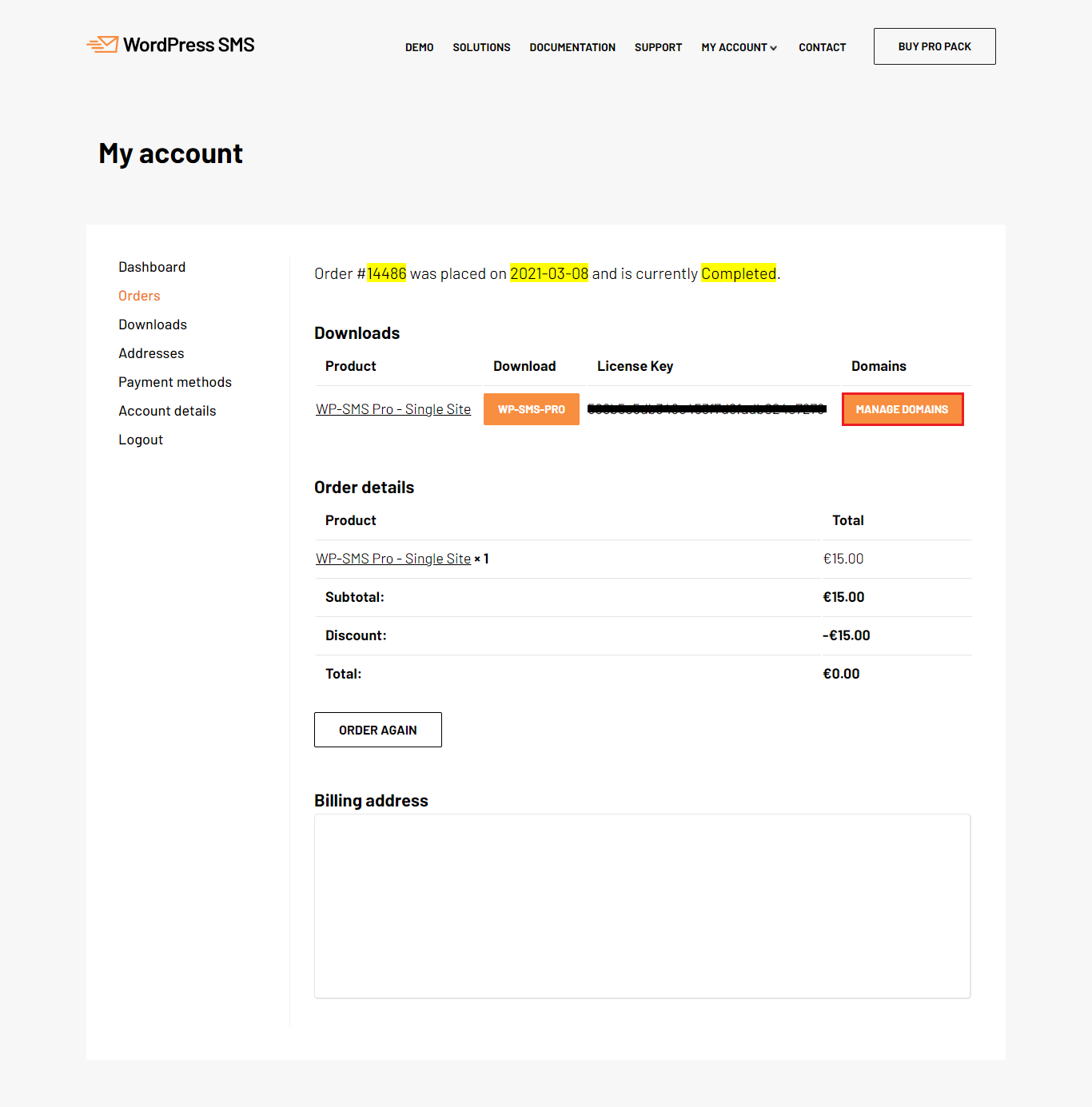Viewport: 1092px width, 1107px height.
Task: Click the Subtotal €15.00 value
Action: point(844,597)
